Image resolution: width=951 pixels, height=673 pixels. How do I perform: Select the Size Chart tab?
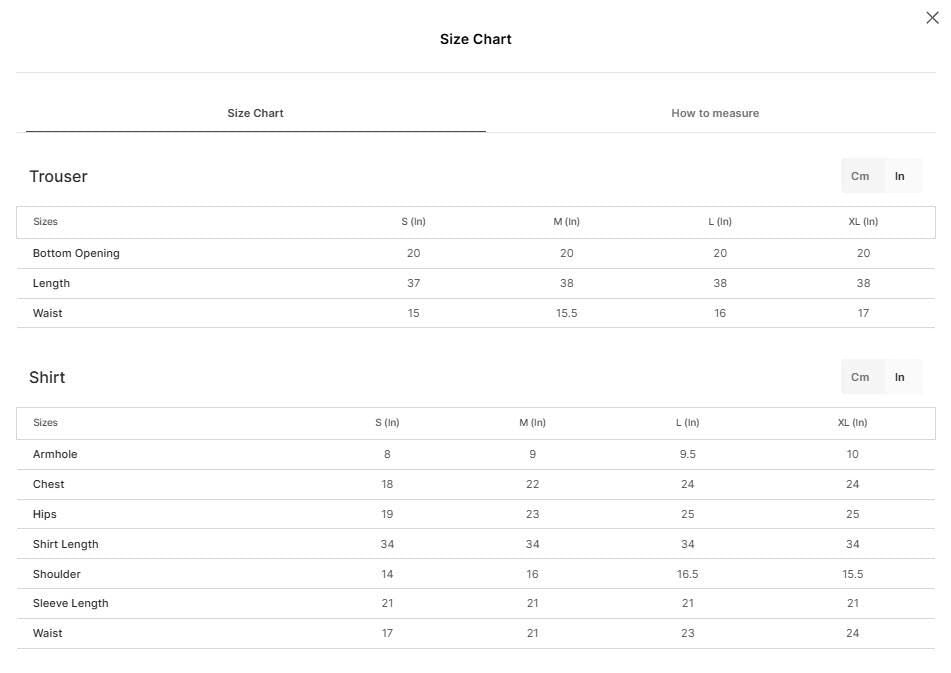coord(255,113)
